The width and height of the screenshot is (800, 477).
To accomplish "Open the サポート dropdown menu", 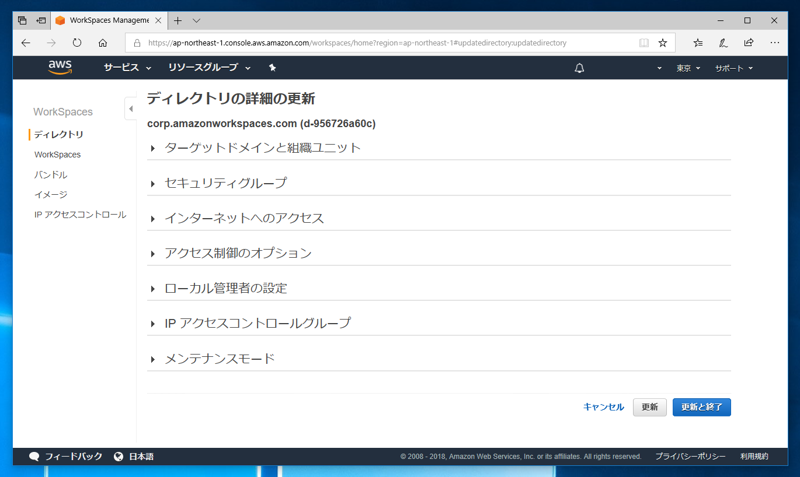I will [x=734, y=68].
